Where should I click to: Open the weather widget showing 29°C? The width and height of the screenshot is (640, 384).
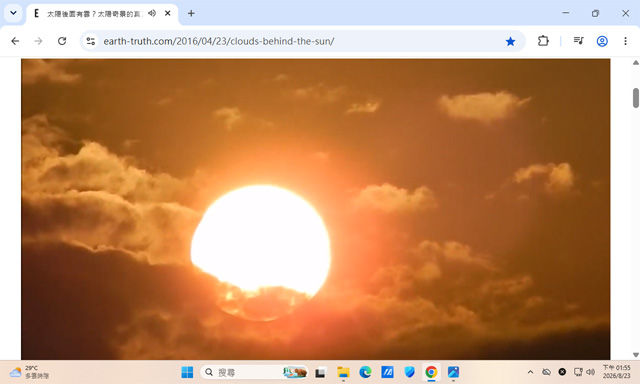tap(29, 372)
